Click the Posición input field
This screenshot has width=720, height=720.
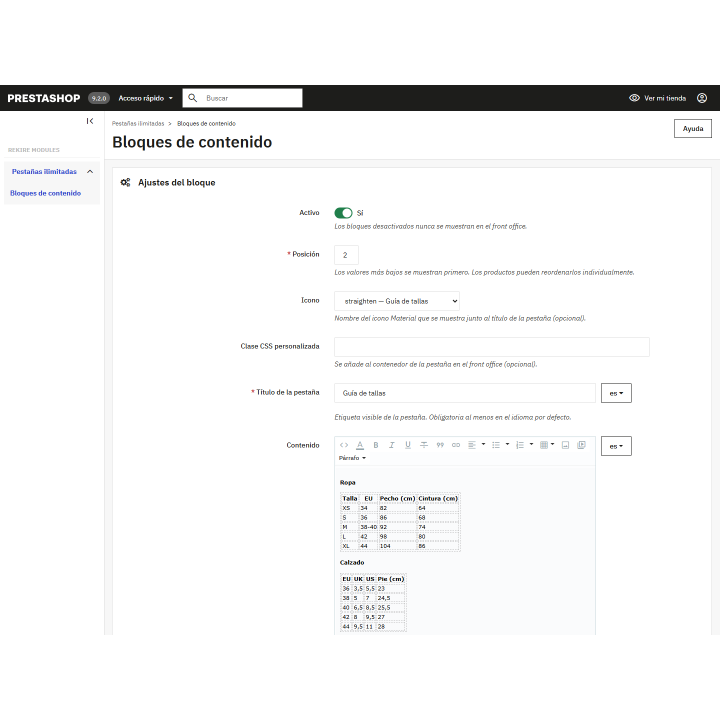(346, 255)
